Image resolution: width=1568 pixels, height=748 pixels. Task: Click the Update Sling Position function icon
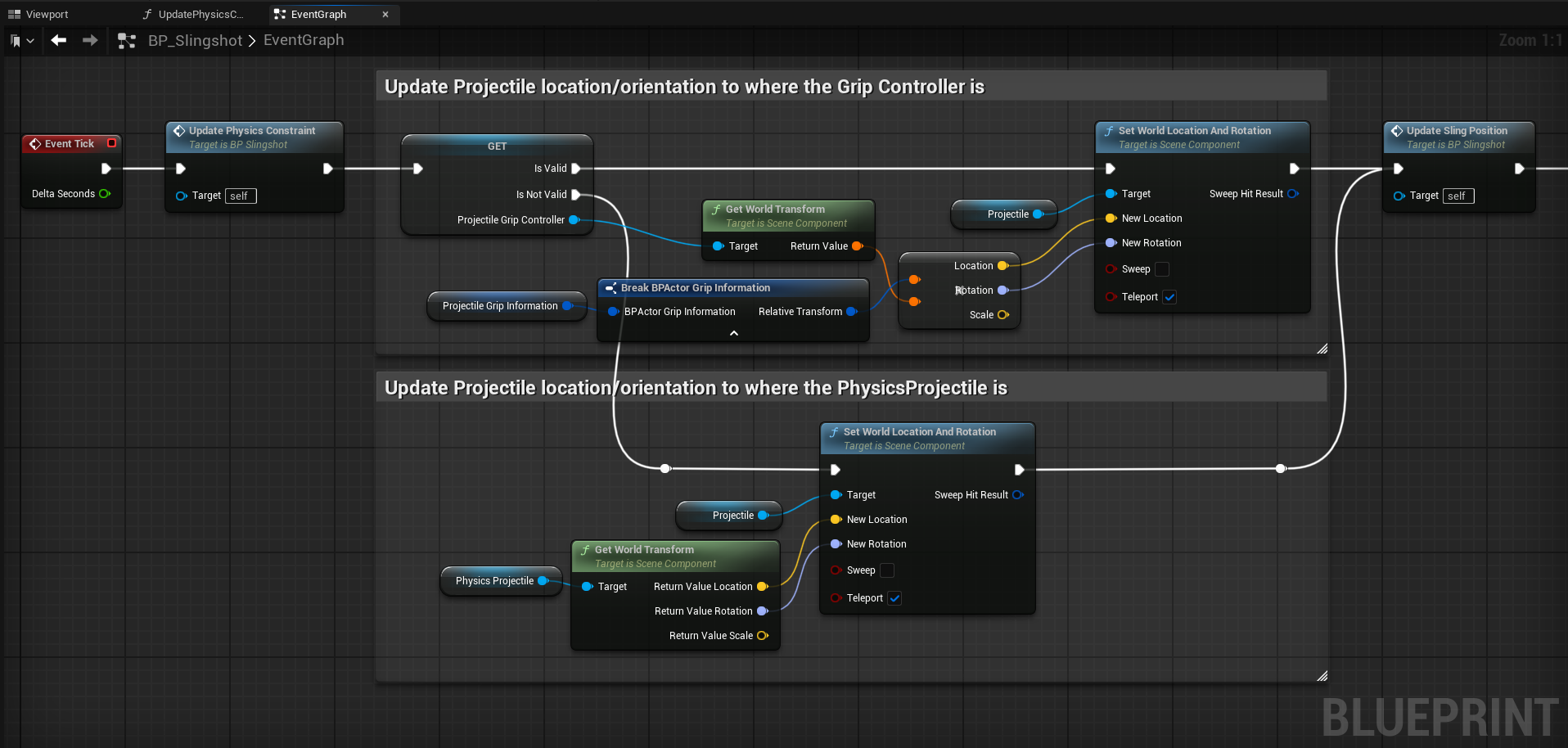pyautogui.click(x=1397, y=131)
